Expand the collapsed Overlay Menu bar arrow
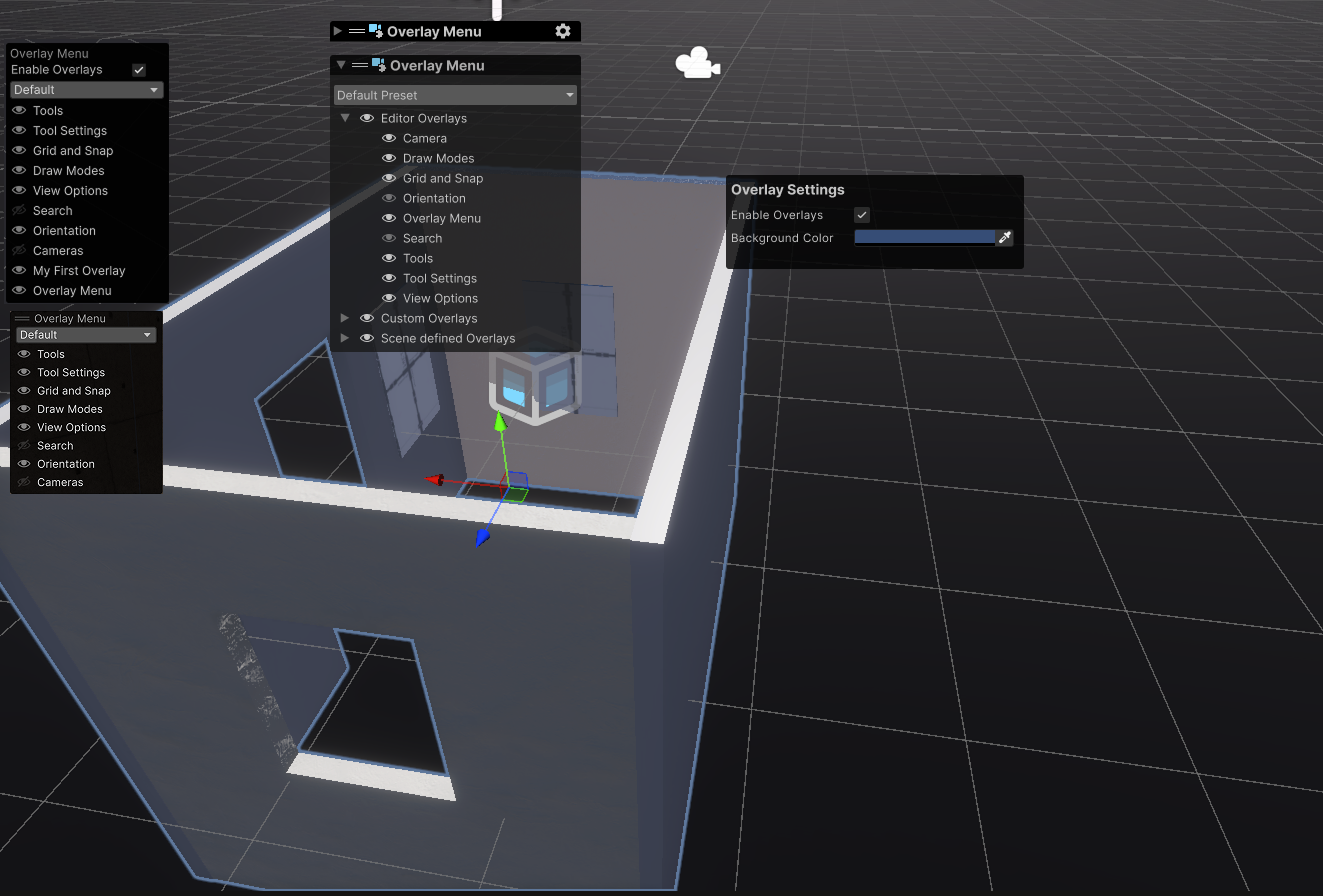The image size is (1323, 896). 338,32
